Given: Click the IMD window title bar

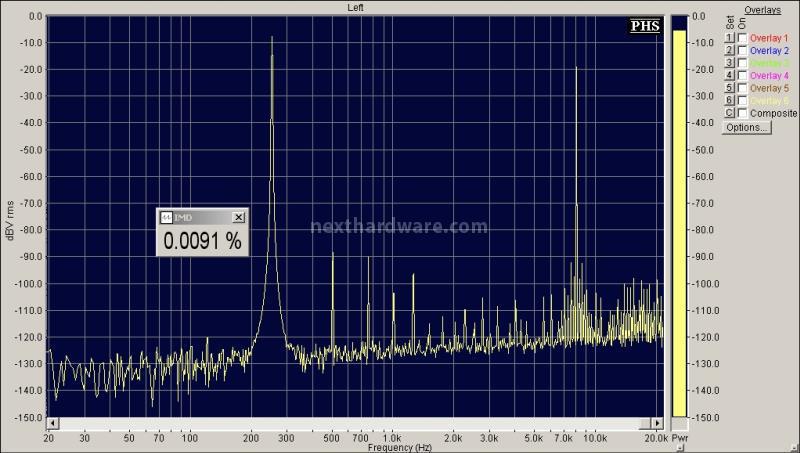Looking at the screenshot, I should coord(203,217).
